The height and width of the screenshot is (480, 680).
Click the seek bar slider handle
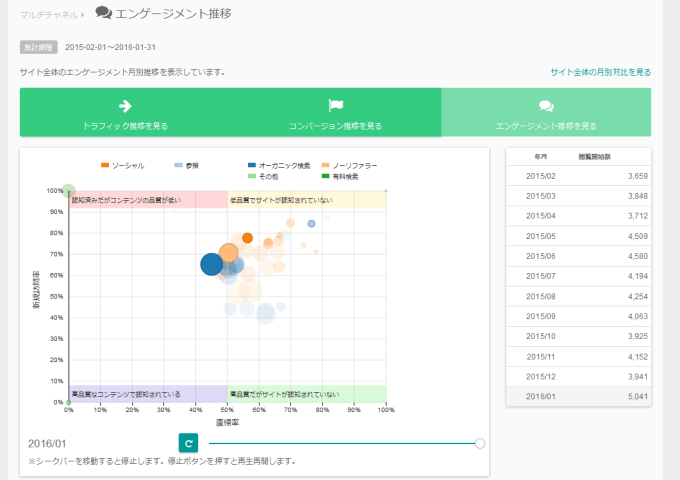coord(480,443)
